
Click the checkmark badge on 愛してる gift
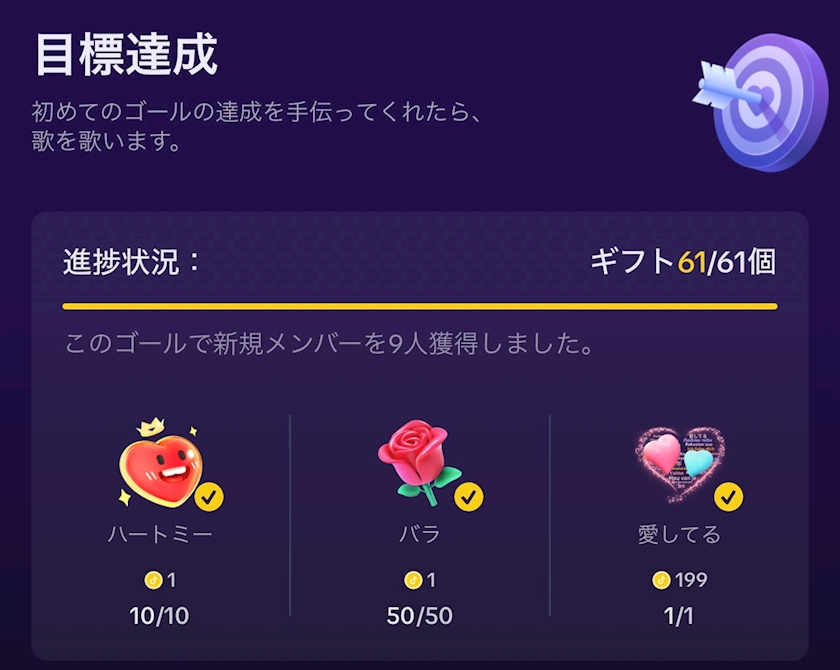729,496
